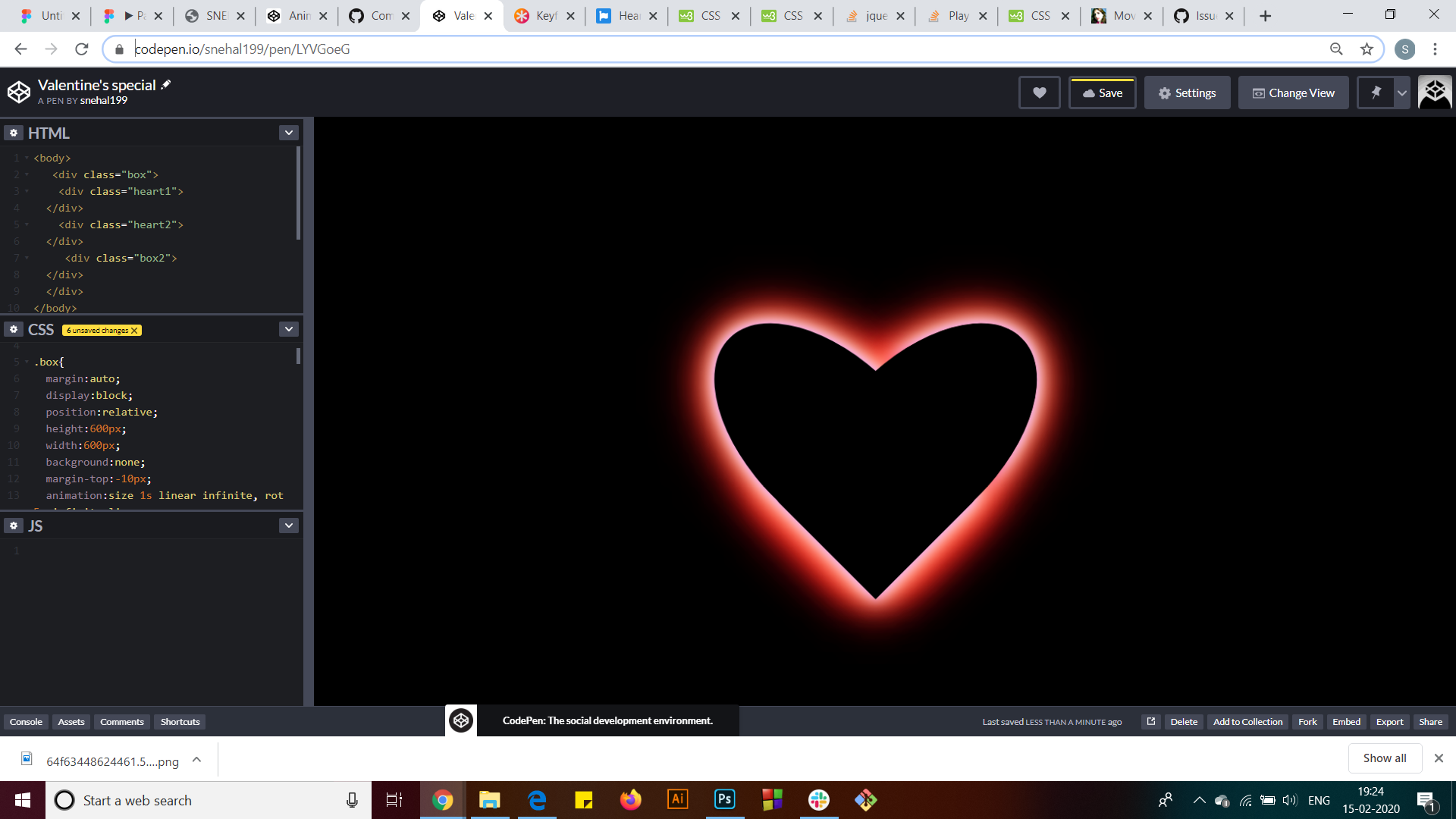The height and width of the screenshot is (819, 1456).
Task: Open HTML editor settings gear
Action: click(x=14, y=133)
